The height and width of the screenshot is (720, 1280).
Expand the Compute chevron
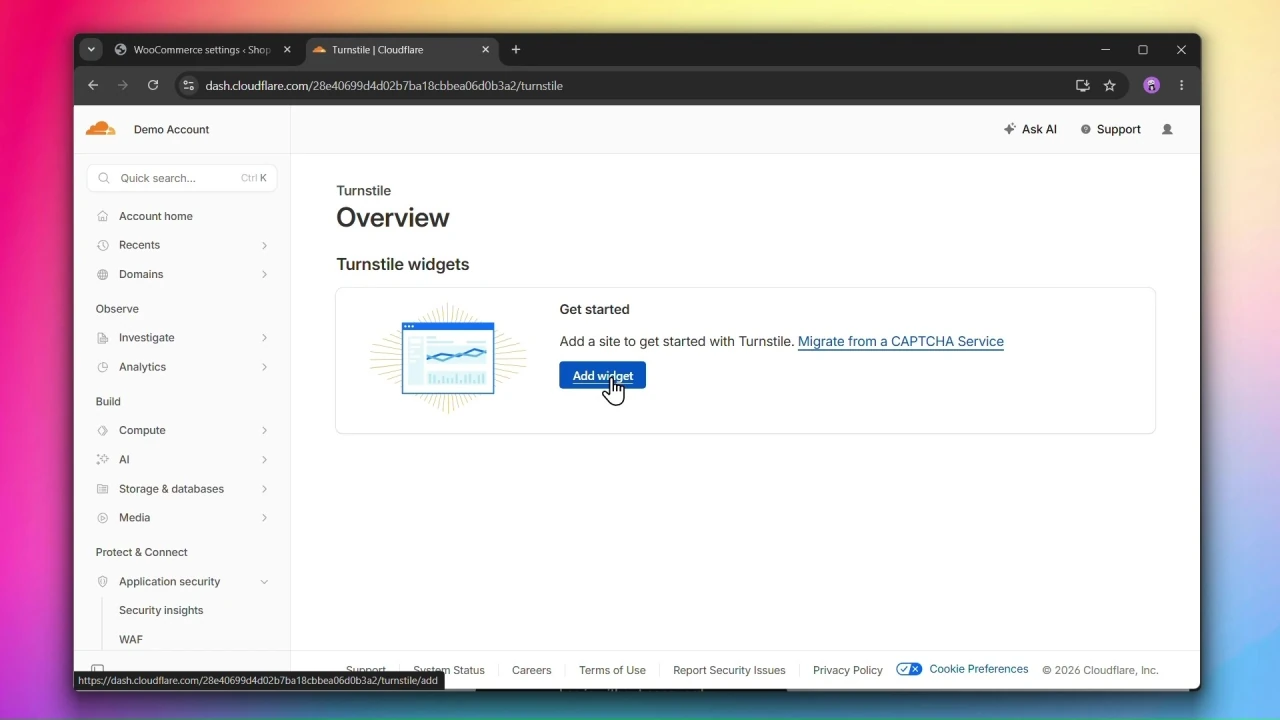264,430
